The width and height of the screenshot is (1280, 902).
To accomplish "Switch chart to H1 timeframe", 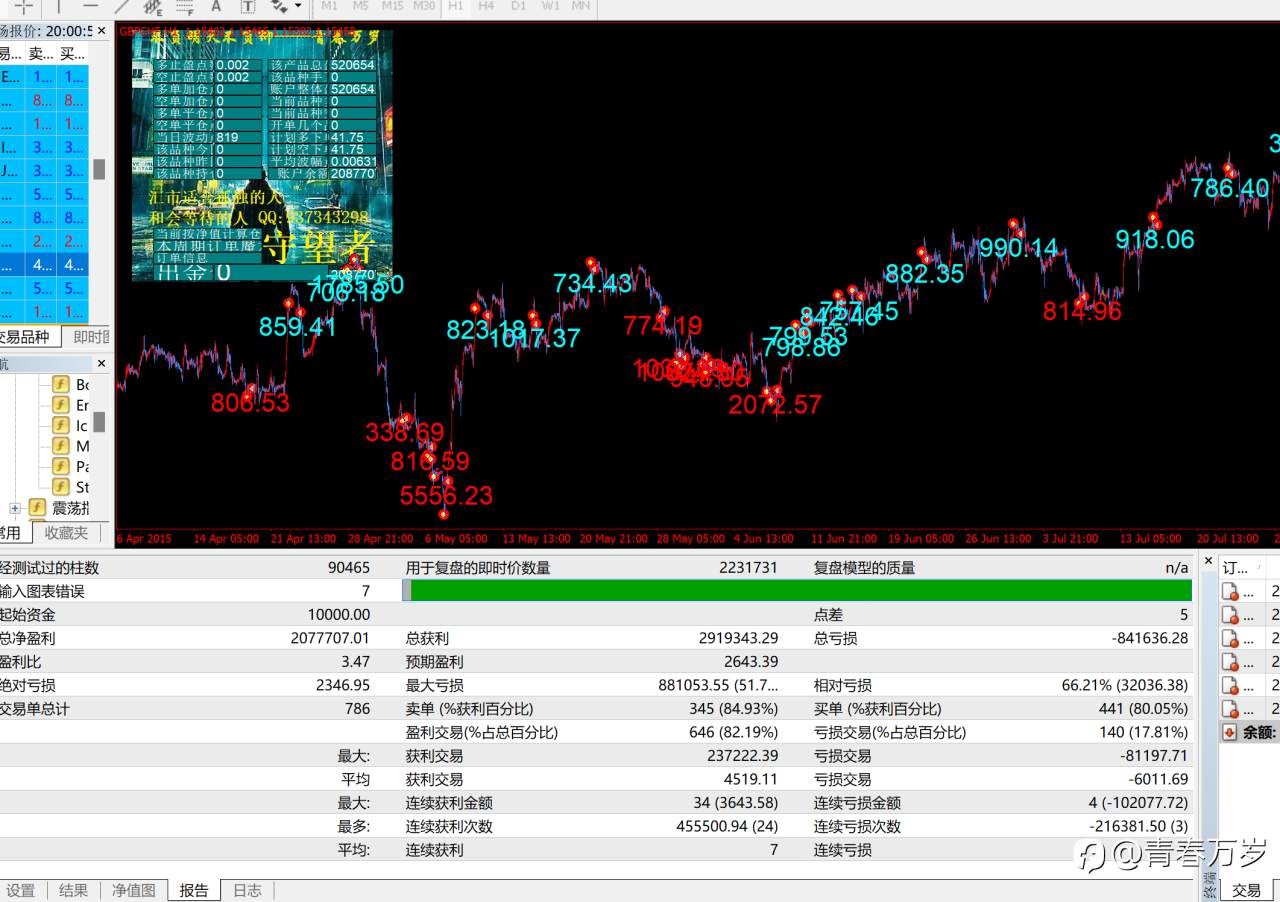I will [x=456, y=6].
